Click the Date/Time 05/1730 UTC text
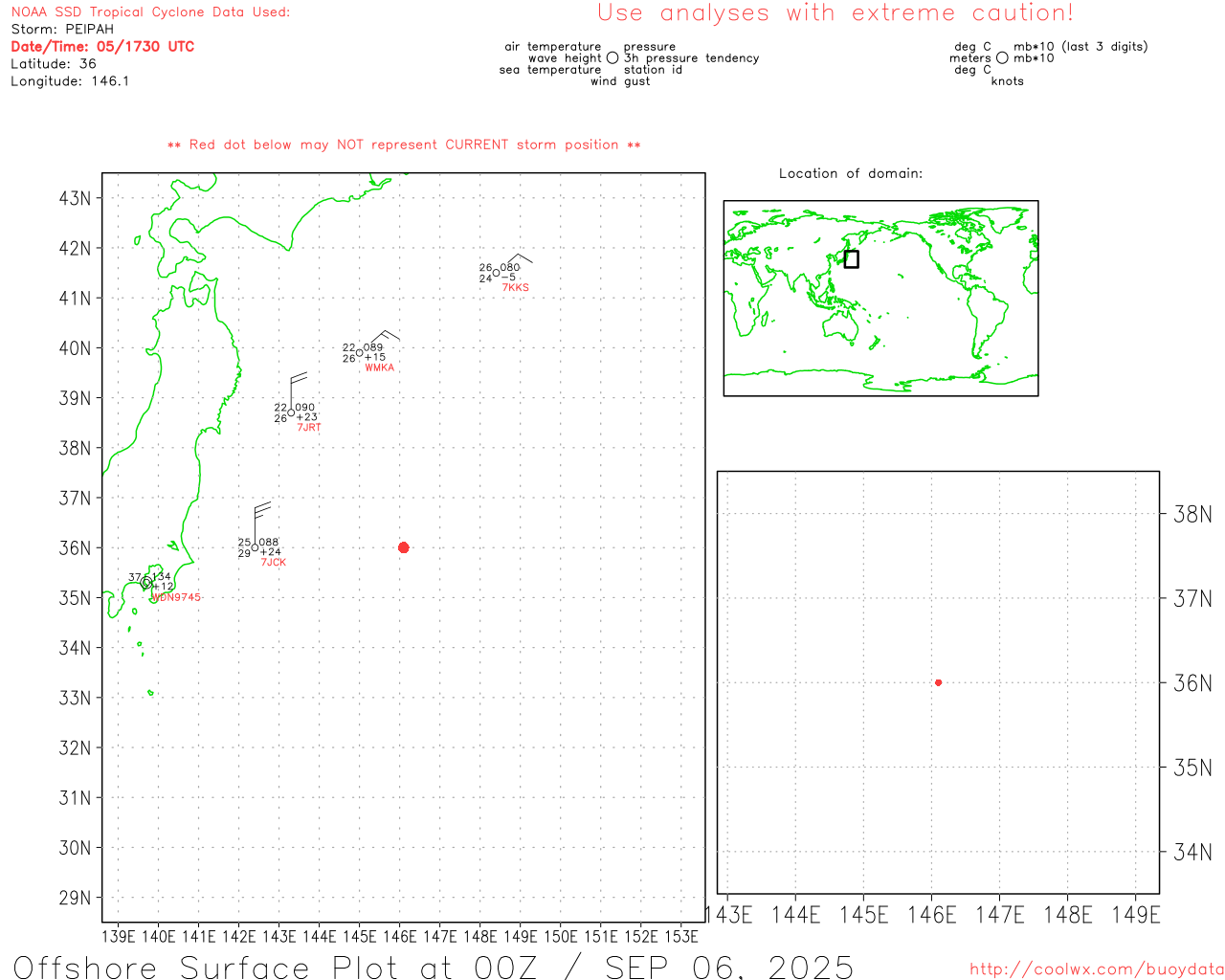This screenshot has height=980, width=1225. pos(102,46)
